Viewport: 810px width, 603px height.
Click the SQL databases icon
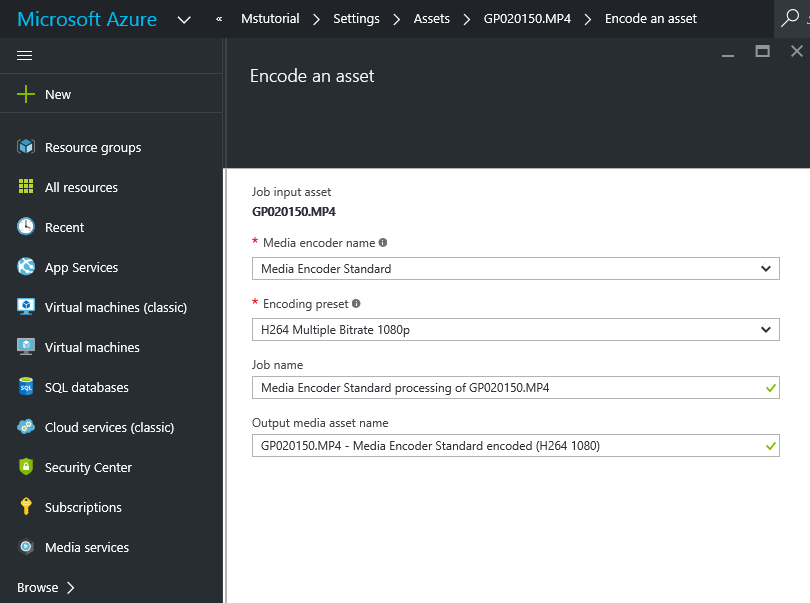[26, 386]
